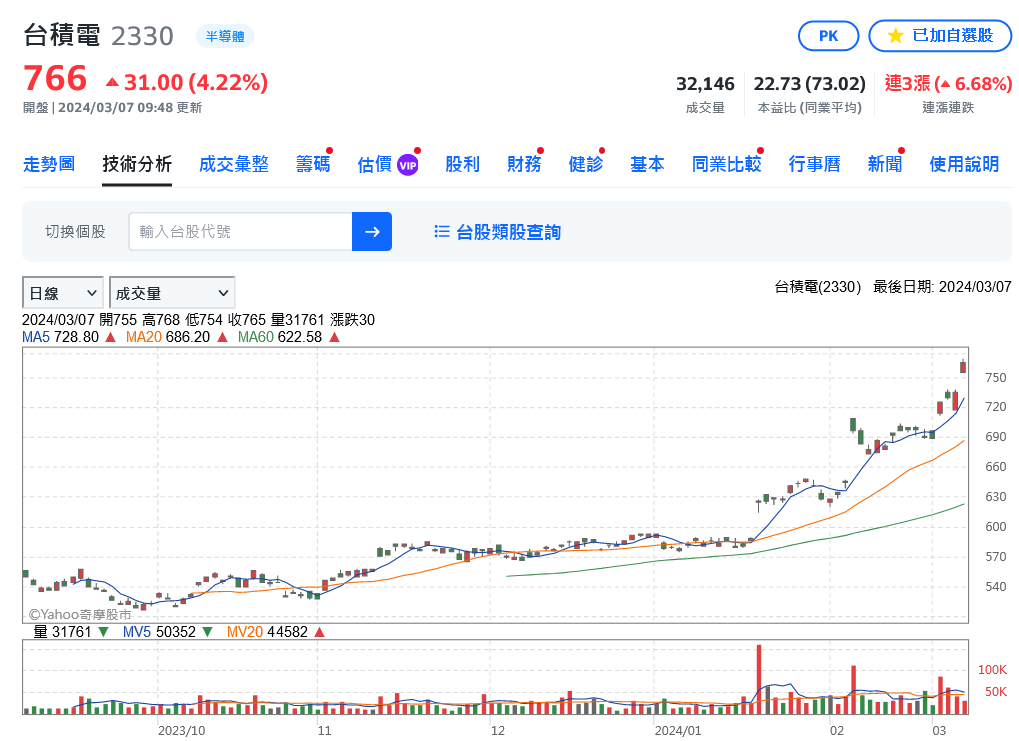Click the latest candlestick near 750

click(x=963, y=367)
